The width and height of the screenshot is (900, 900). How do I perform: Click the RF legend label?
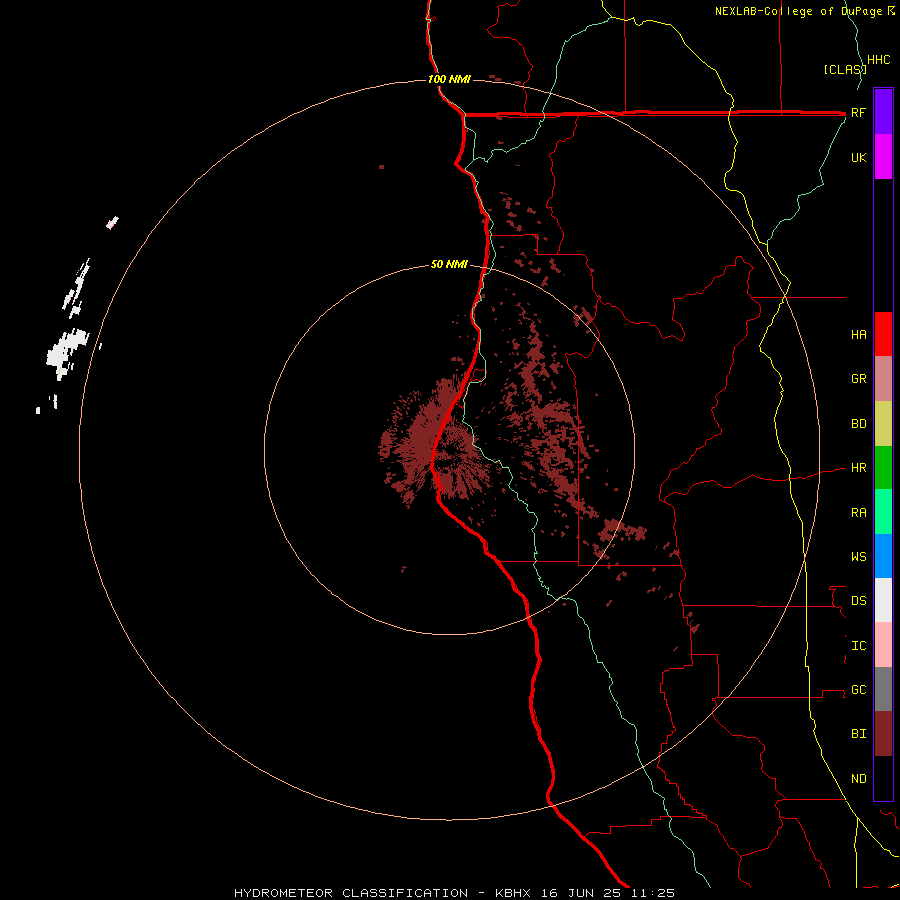[859, 112]
